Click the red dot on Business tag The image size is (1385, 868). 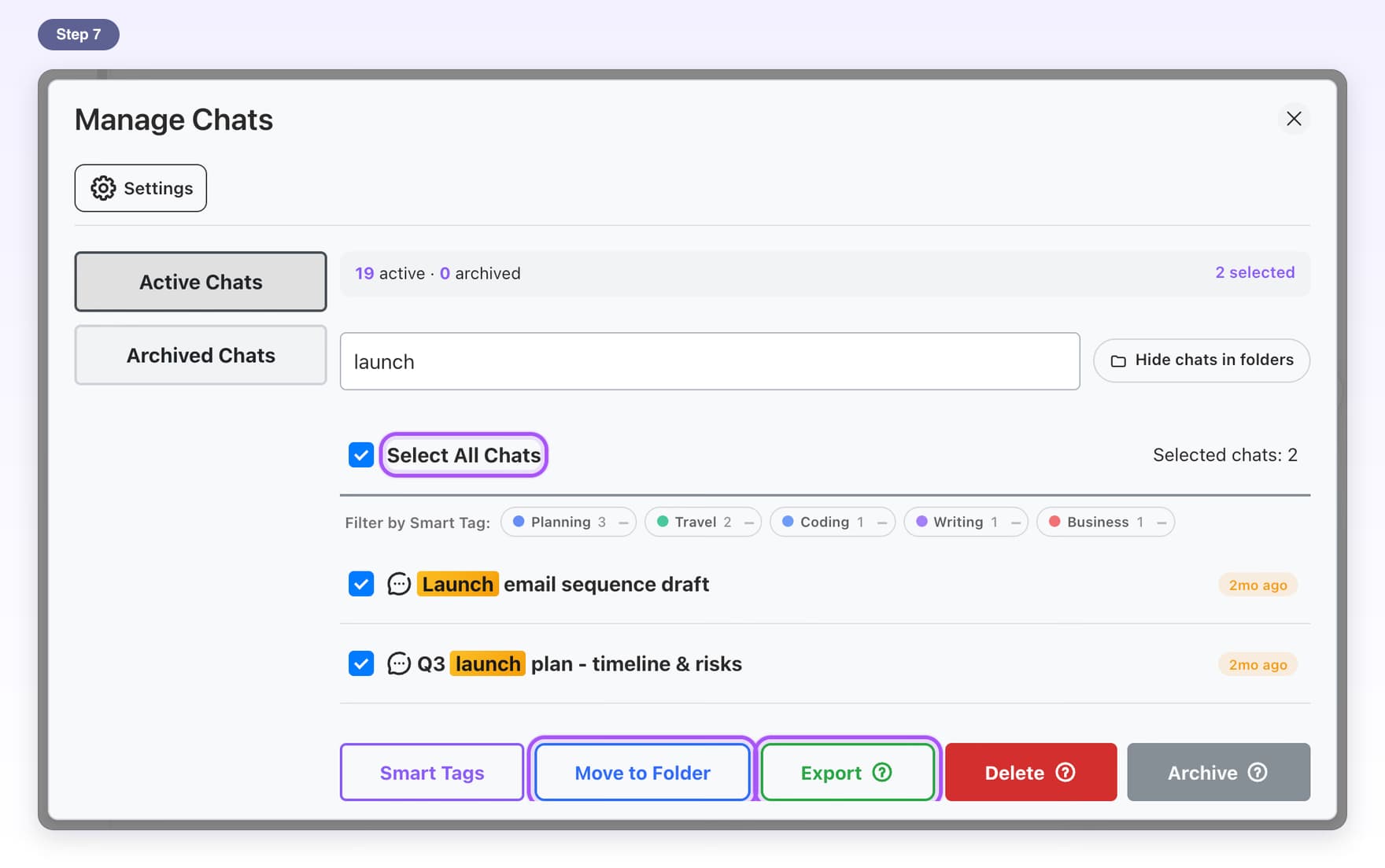click(1054, 521)
